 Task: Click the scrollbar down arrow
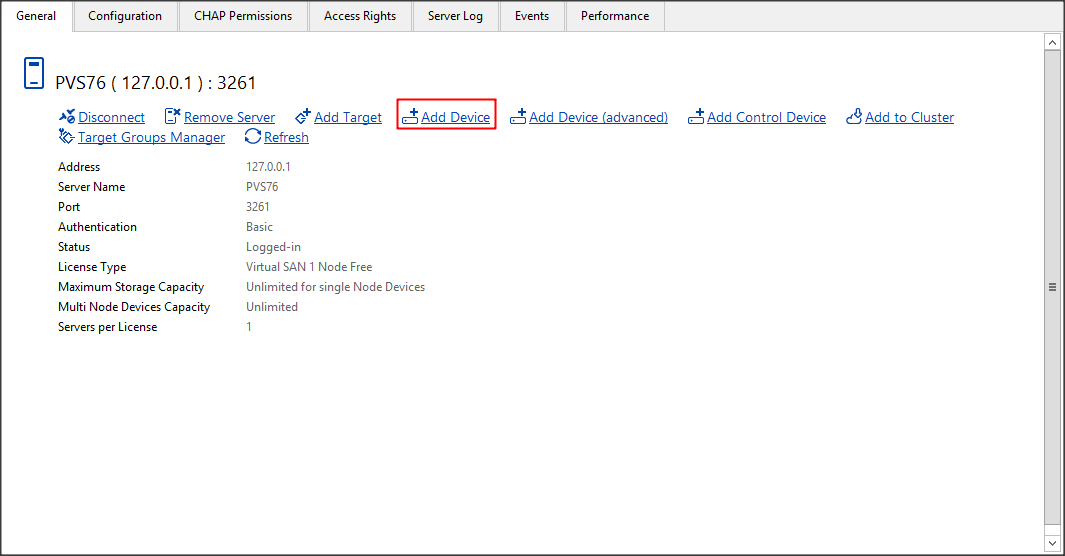coord(1052,541)
